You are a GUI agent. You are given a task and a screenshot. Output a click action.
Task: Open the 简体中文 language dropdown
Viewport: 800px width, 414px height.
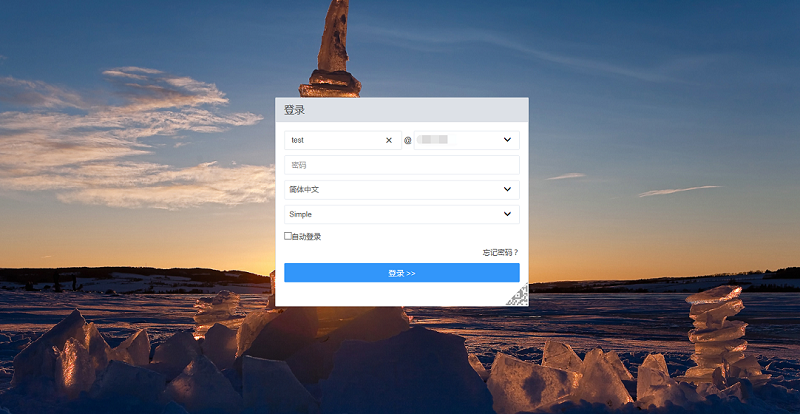click(402, 189)
